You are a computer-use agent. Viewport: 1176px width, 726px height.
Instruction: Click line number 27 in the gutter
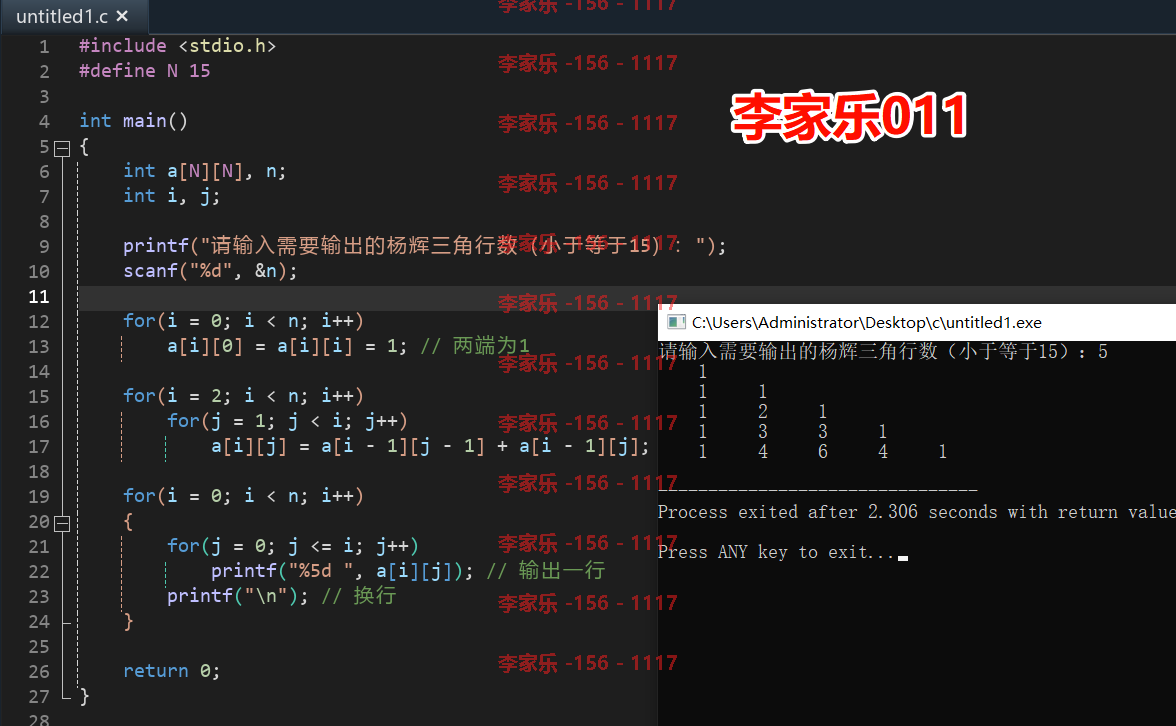[x=39, y=697]
